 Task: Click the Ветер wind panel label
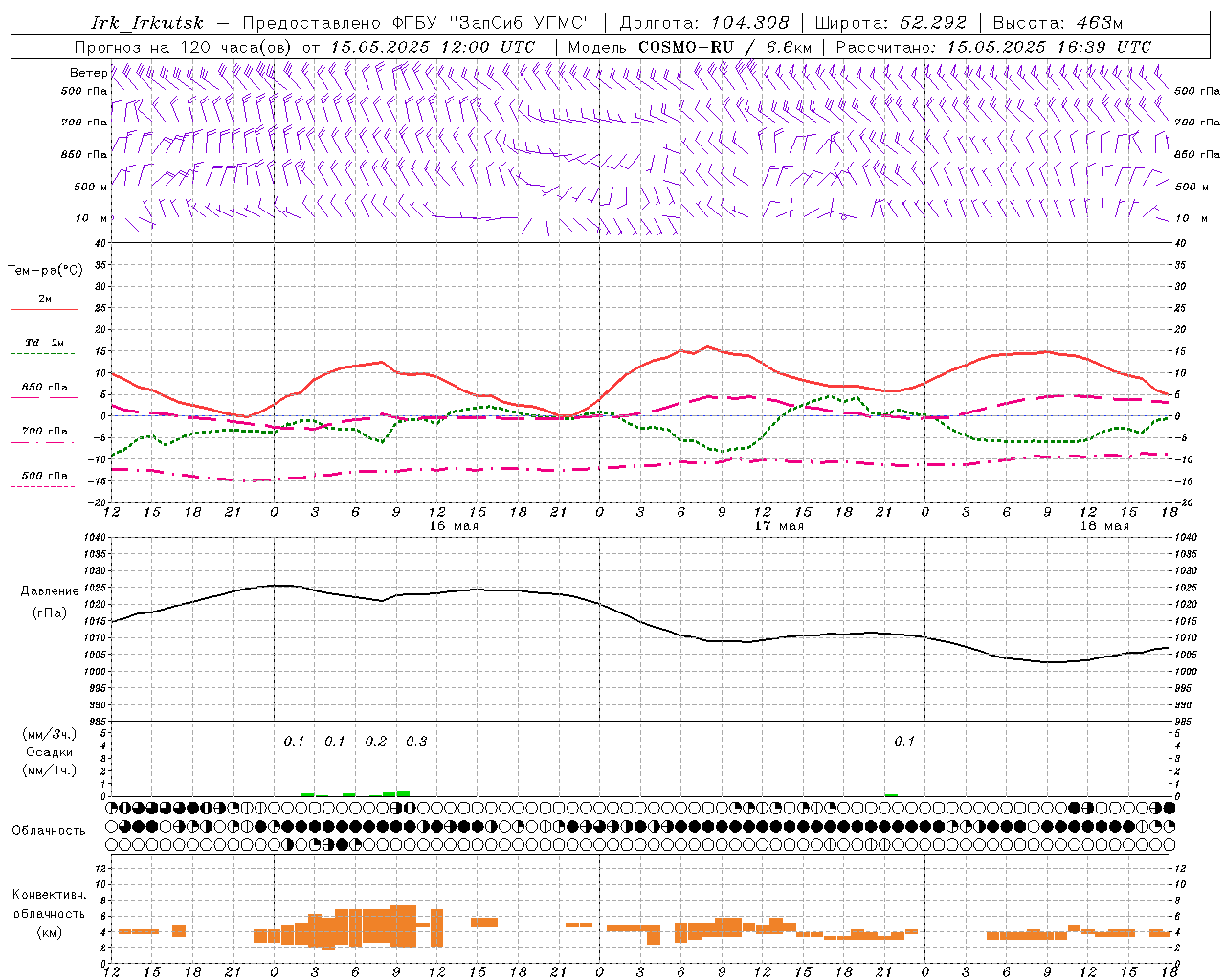coord(88,73)
